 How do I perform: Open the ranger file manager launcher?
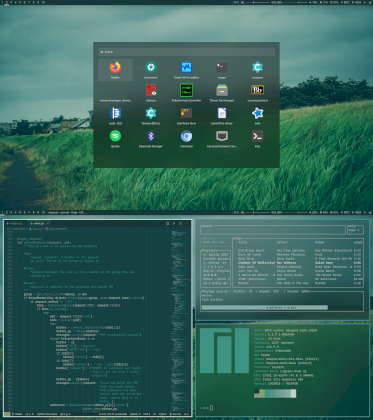coord(222,70)
